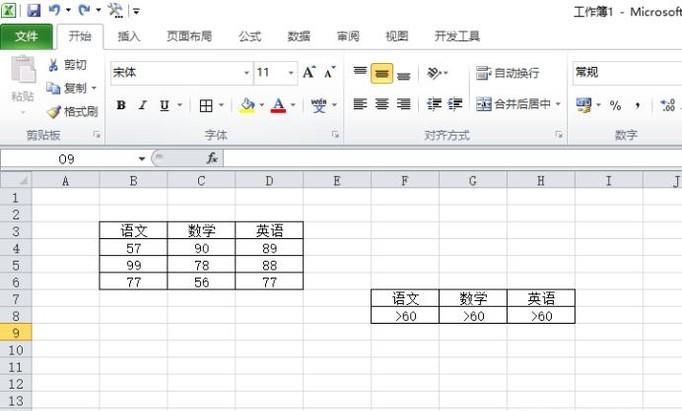Click the Redo arrow icon
The image size is (682, 411).
84,10
